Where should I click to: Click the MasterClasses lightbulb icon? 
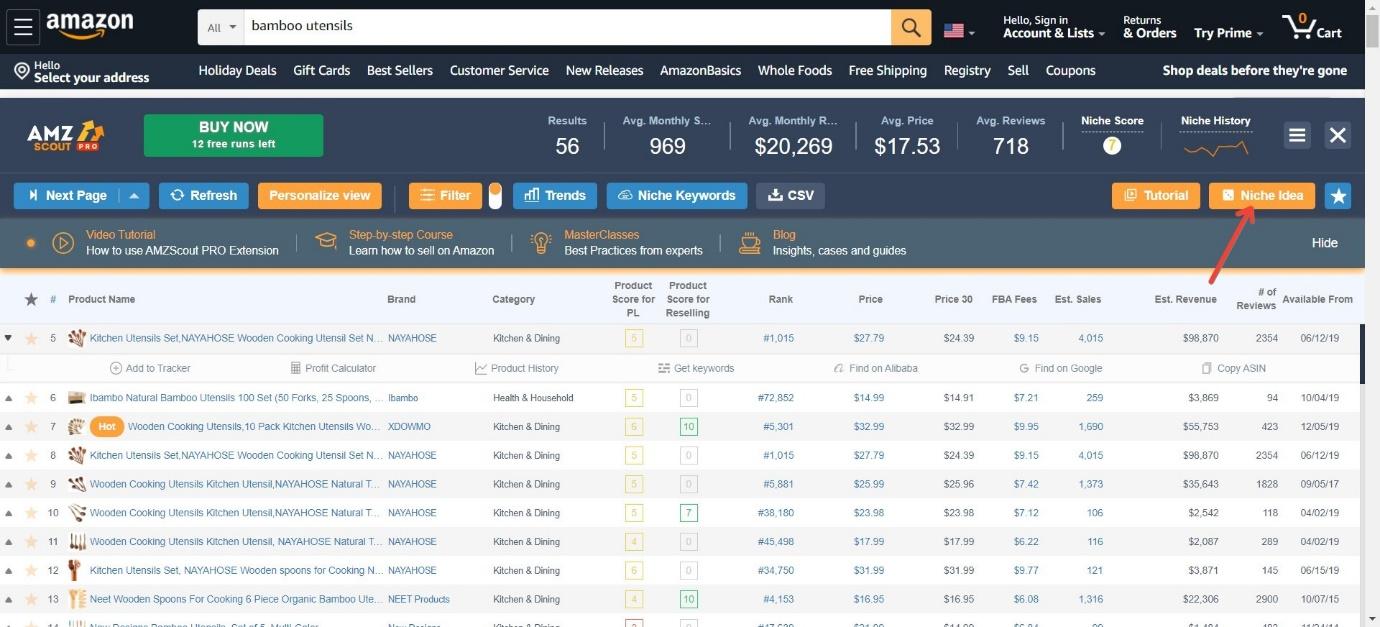tap(541, 242)
